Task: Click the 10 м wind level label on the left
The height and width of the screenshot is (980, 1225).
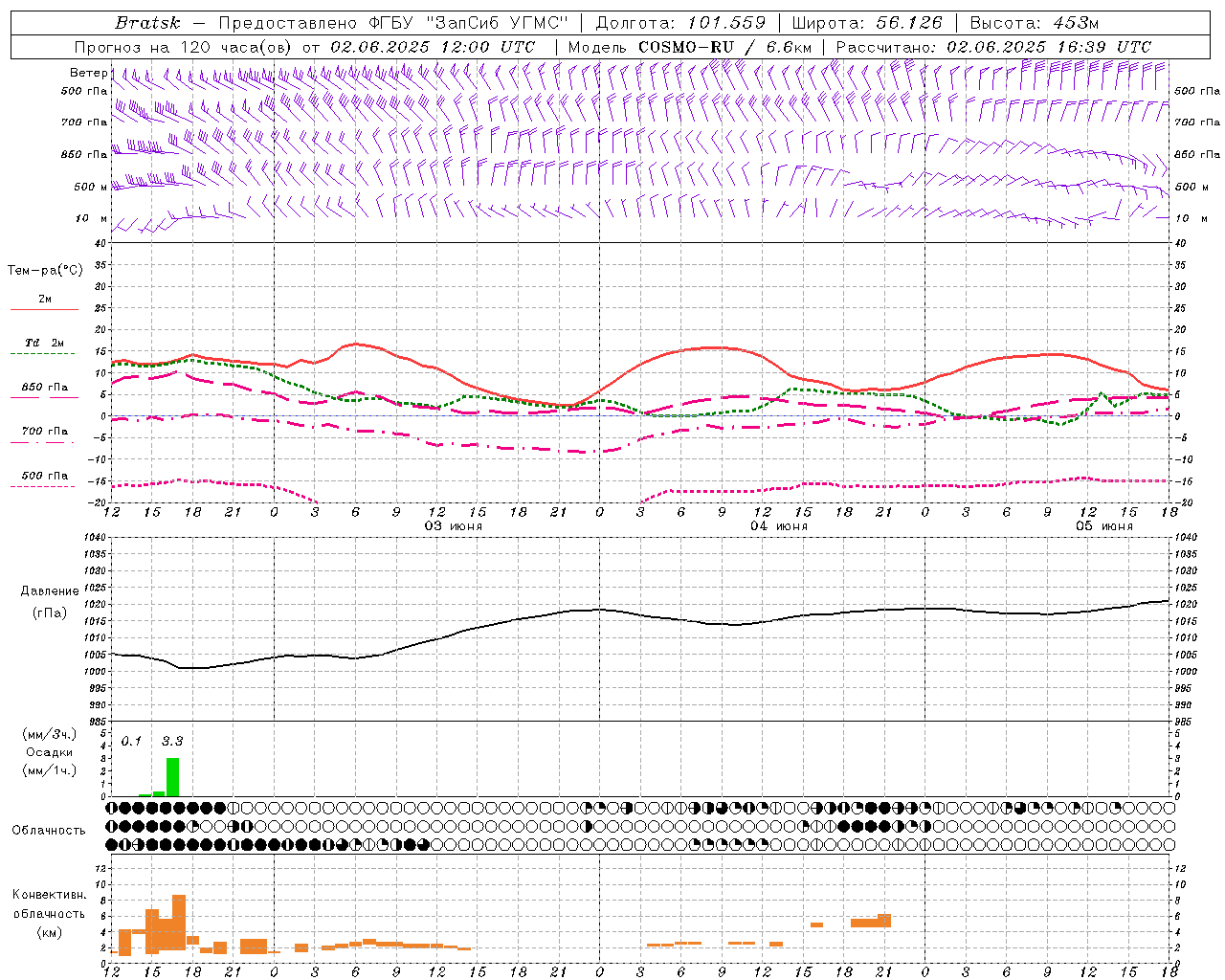Action: [x=92, y=218]
